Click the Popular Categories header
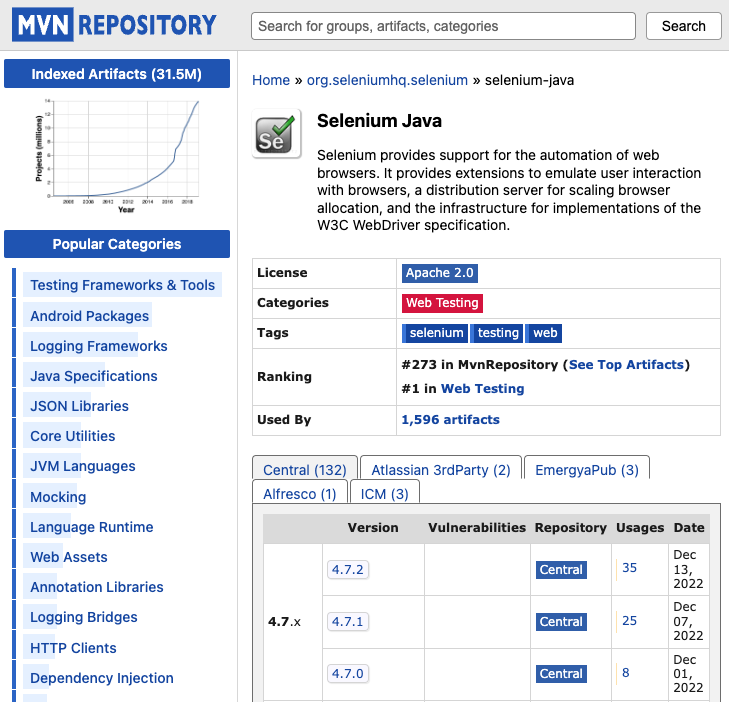Image resolution: width=729 pixels, height=702 pixels. (x=117, y=244)
